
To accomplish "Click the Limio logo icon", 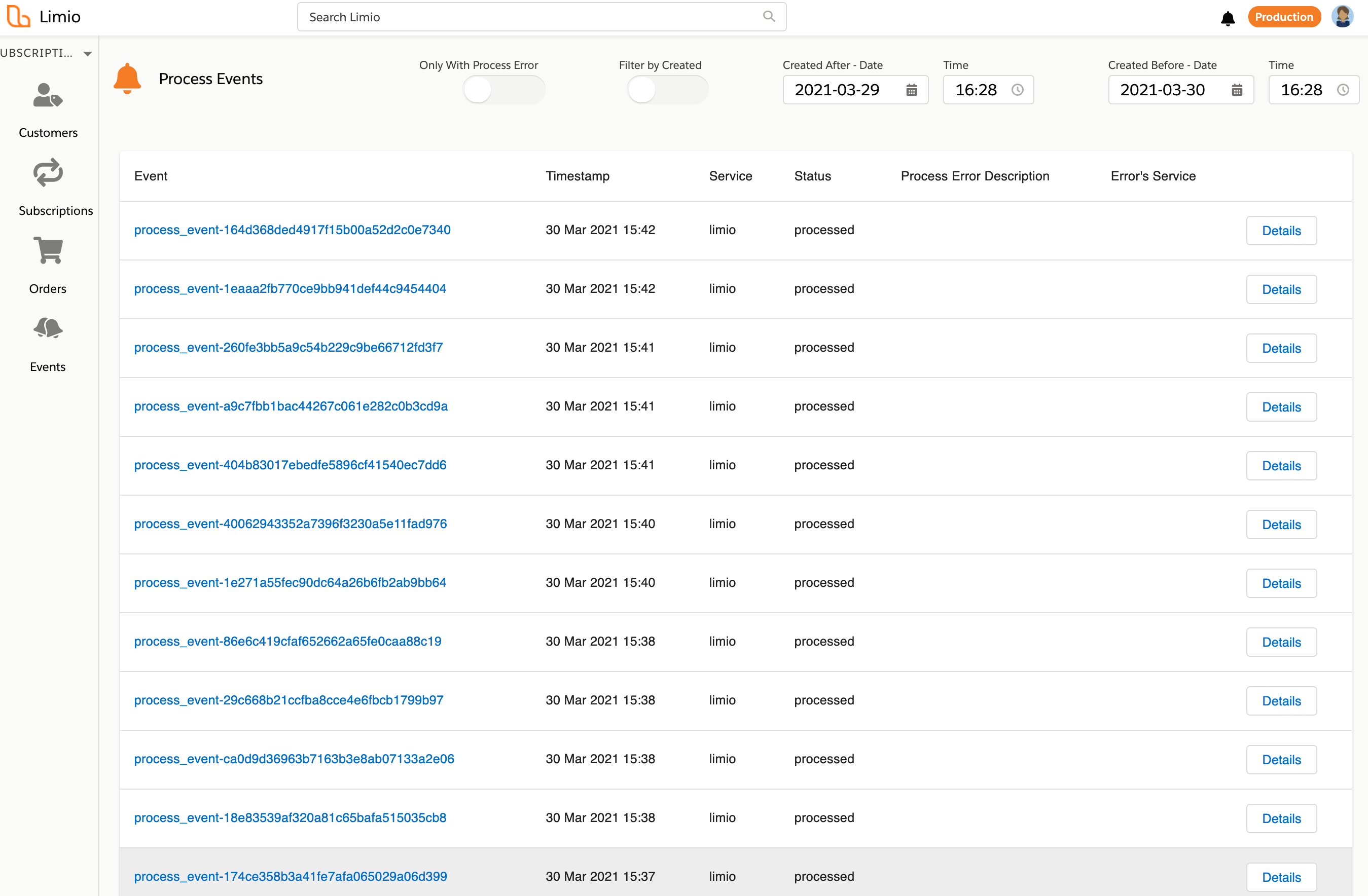I will [18, 17].
